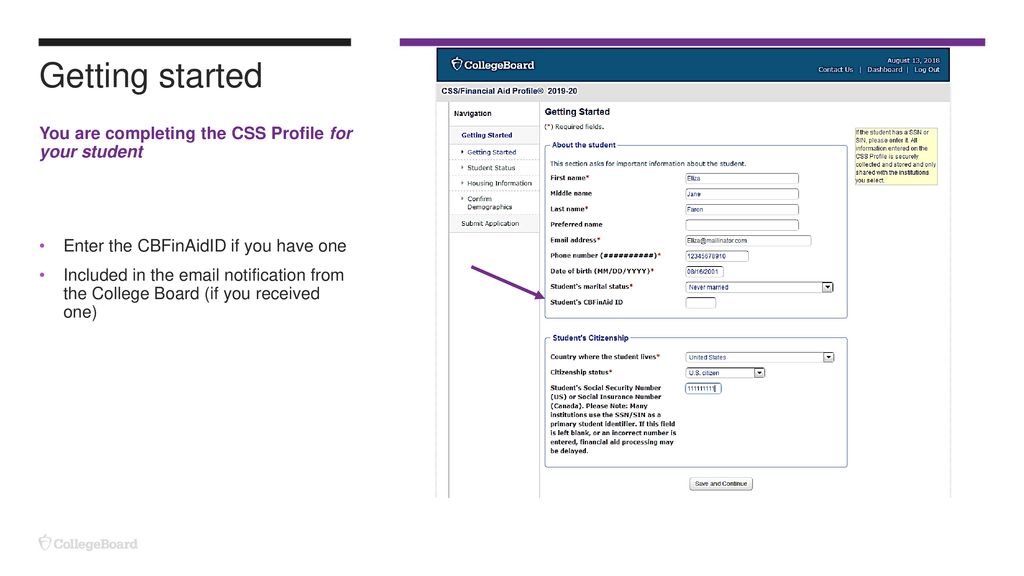Screen dimensions: 1024x576
Task: Select Getting Started navigation heading
Action: 487,135
